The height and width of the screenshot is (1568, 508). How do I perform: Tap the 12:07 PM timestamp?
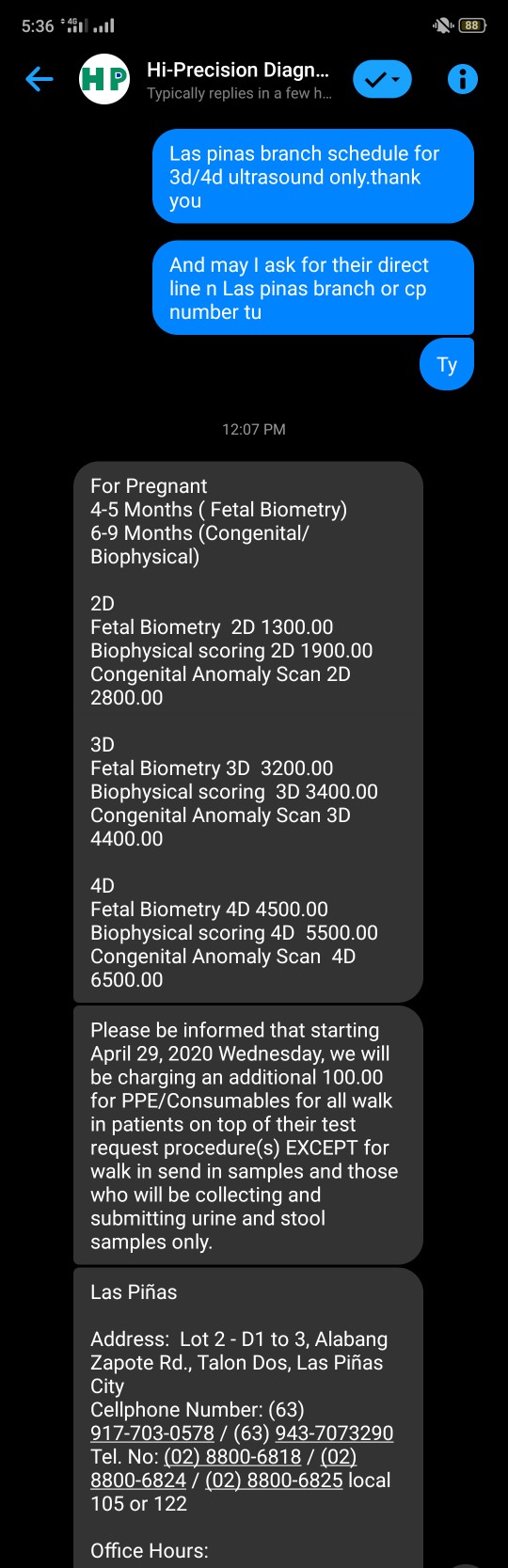coord(254,429)
